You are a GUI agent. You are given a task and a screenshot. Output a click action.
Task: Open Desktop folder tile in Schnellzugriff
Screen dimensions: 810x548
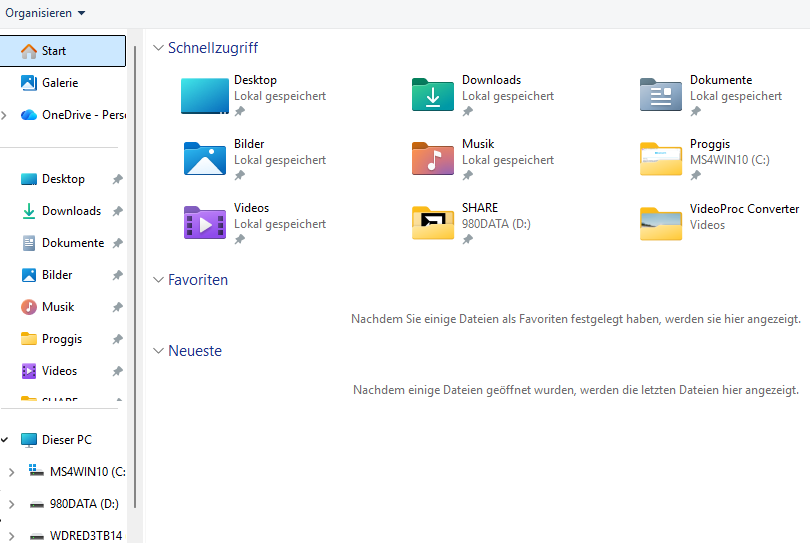254,95
